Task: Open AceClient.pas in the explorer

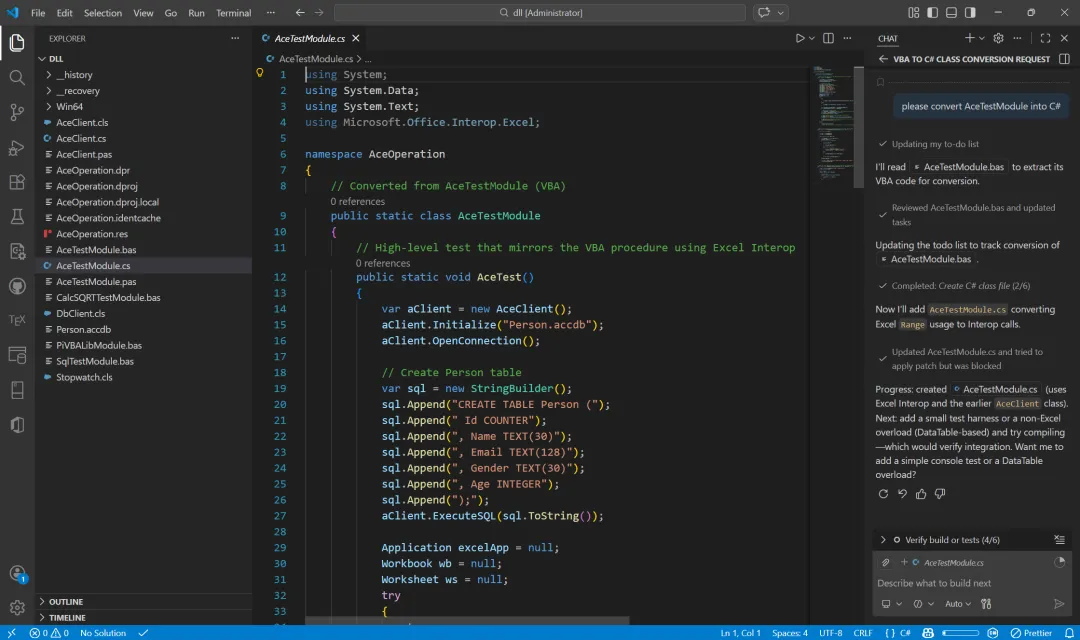Action: click(x=84, y=154)
